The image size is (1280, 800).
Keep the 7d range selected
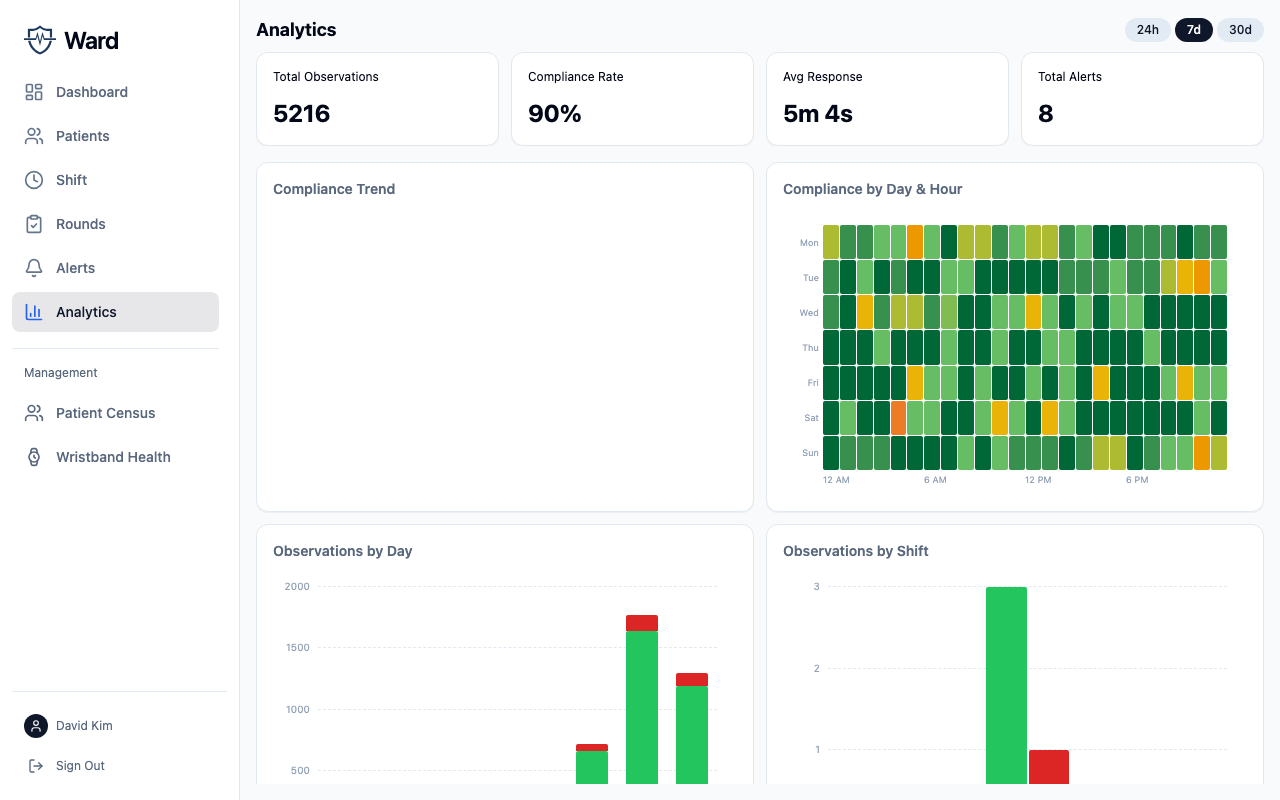1193,30
